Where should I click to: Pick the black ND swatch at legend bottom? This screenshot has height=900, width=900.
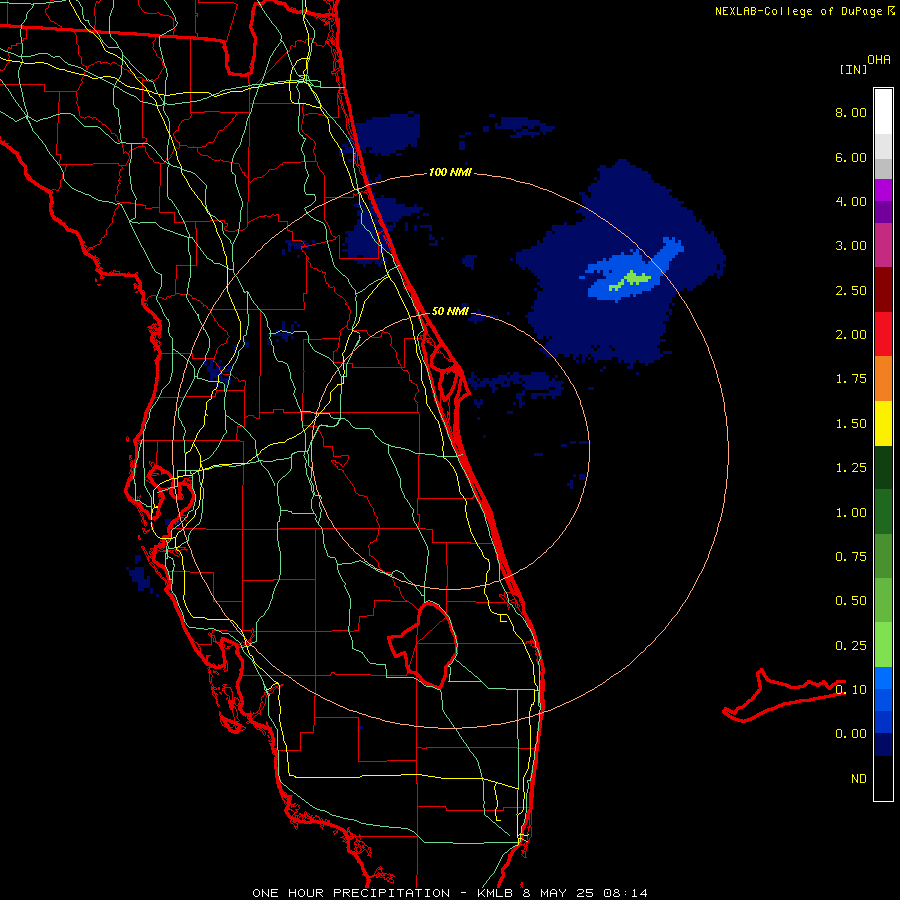(883, 778)
